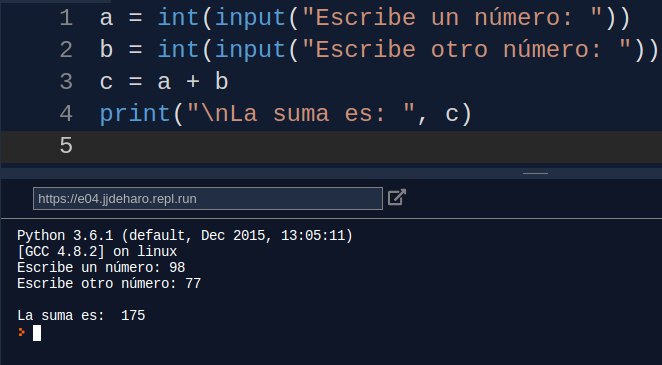Click the console line "[GCC 4.8.2] on linux"
Viewport: 662px width, 365px height.
click(x=97, y=251)
